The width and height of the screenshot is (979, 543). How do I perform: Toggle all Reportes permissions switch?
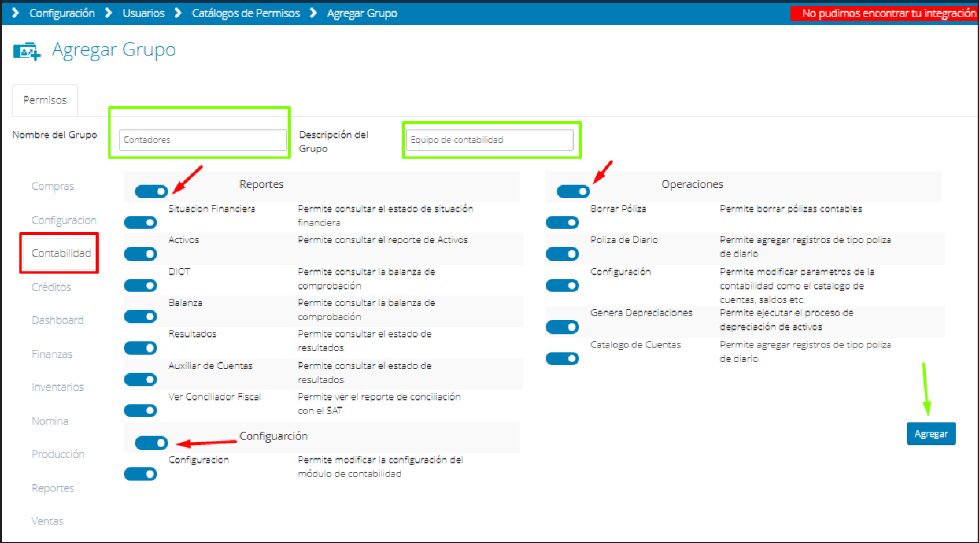[x=151, y=191]
